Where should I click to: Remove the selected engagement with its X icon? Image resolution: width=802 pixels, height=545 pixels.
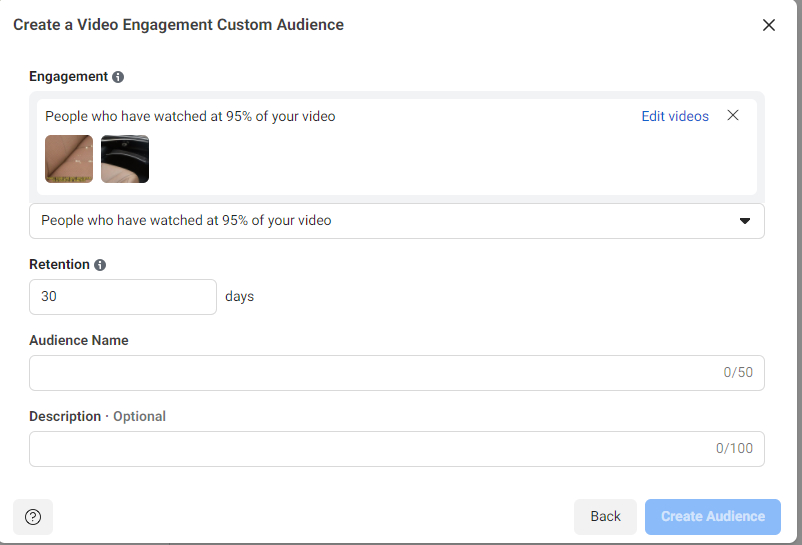(x=733, y=116)
